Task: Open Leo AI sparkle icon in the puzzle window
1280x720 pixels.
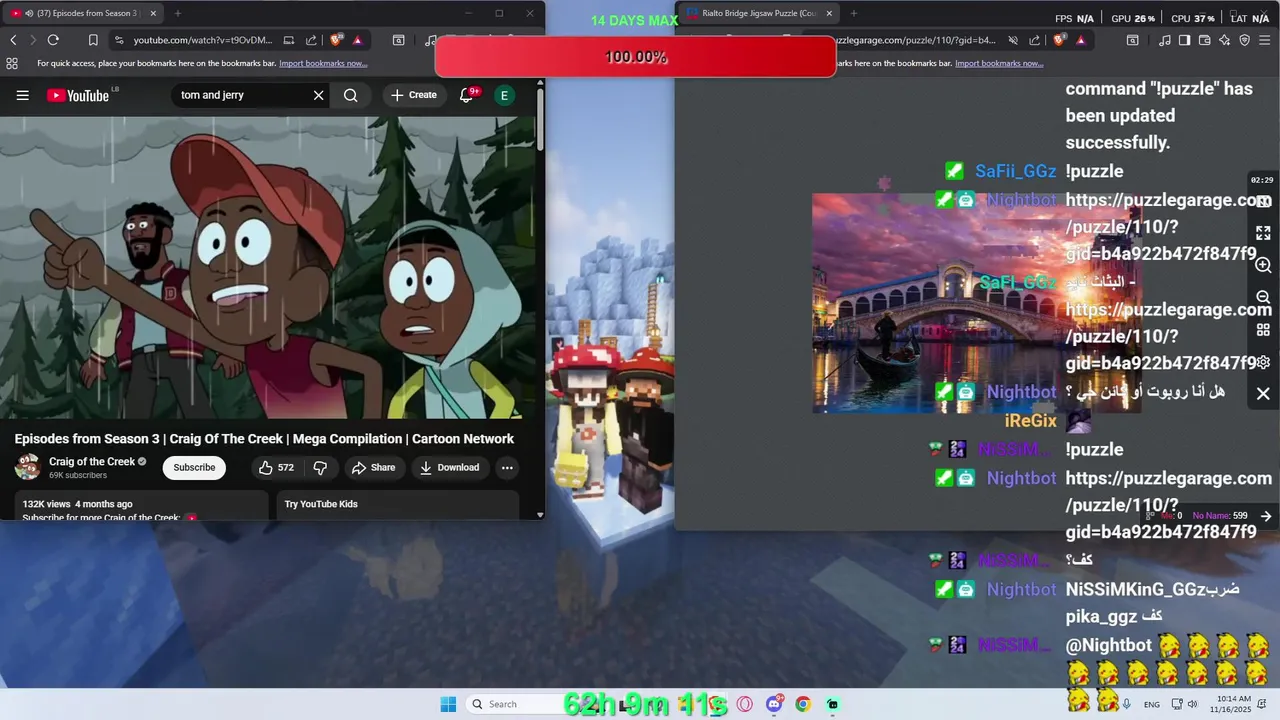Action: (x=1224, y=40)
